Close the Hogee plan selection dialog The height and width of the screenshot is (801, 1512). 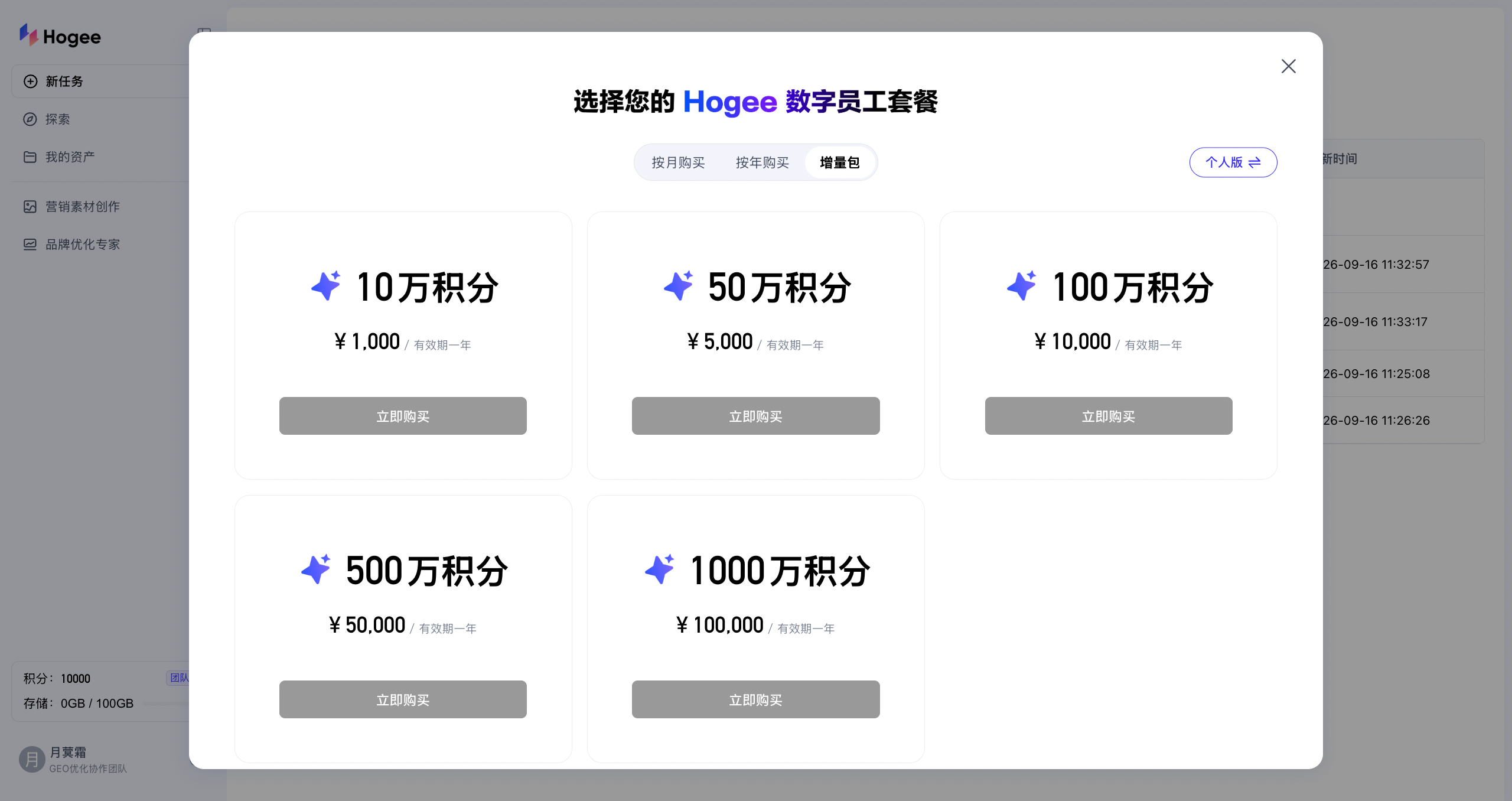pyautogui.click(x=1288, y=66)
